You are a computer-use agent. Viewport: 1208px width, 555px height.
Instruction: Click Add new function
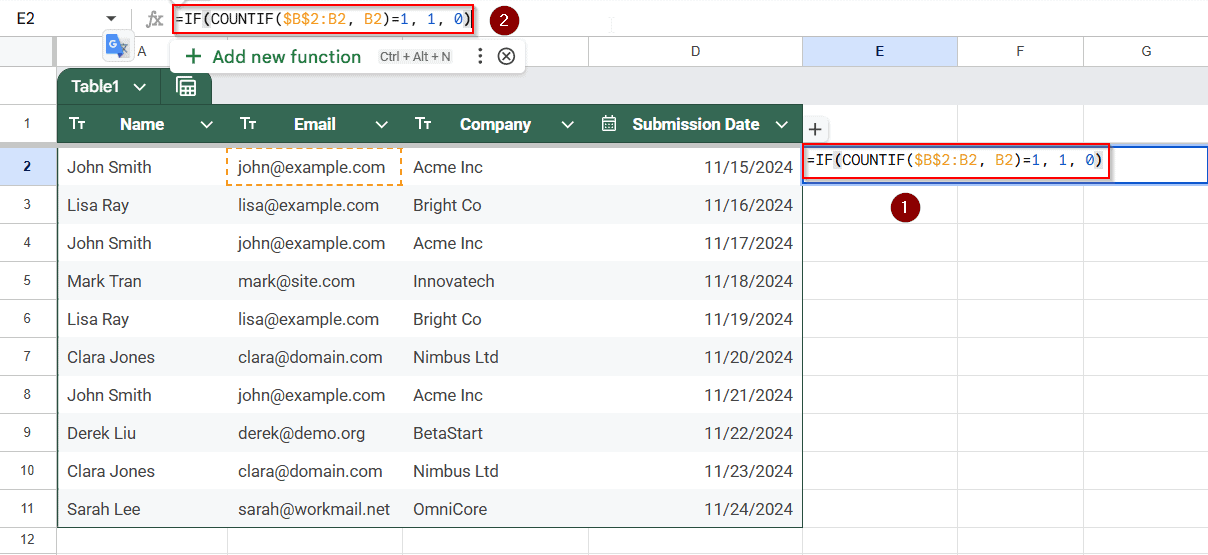pos(273,57)
